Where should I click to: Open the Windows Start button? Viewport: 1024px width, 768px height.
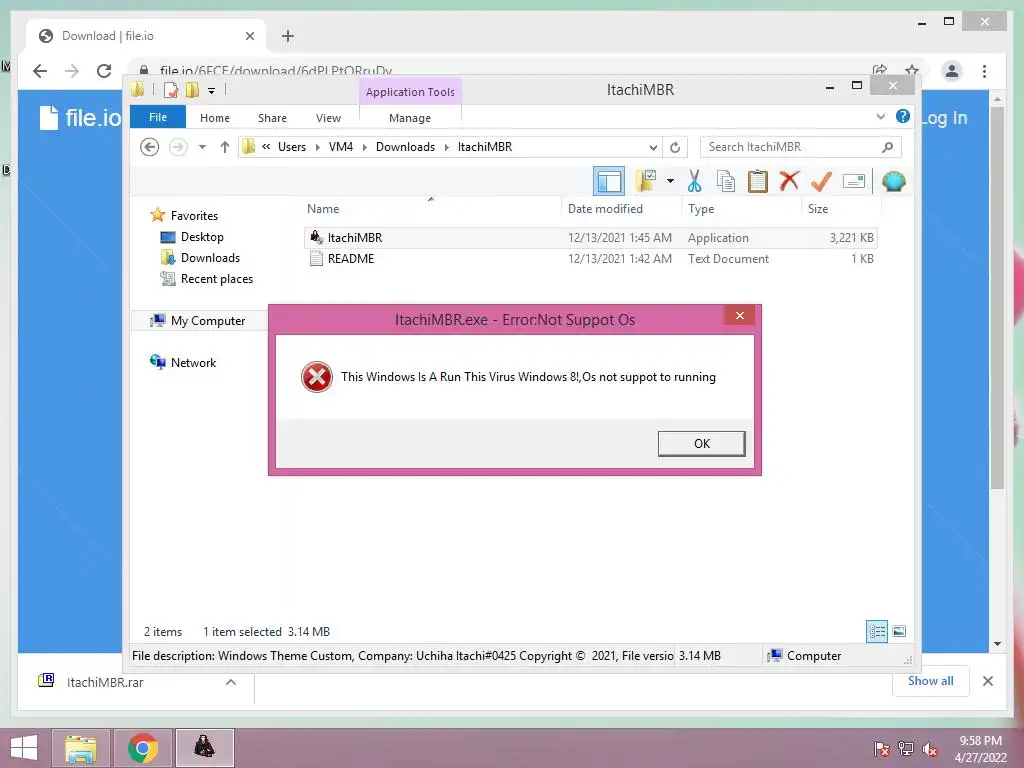coord(24,748)
